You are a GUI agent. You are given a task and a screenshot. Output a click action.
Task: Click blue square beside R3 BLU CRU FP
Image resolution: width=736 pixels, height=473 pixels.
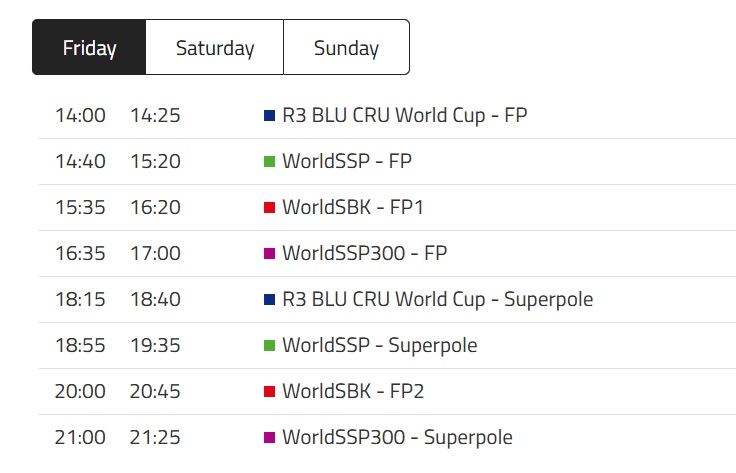[x=269, y=115]
